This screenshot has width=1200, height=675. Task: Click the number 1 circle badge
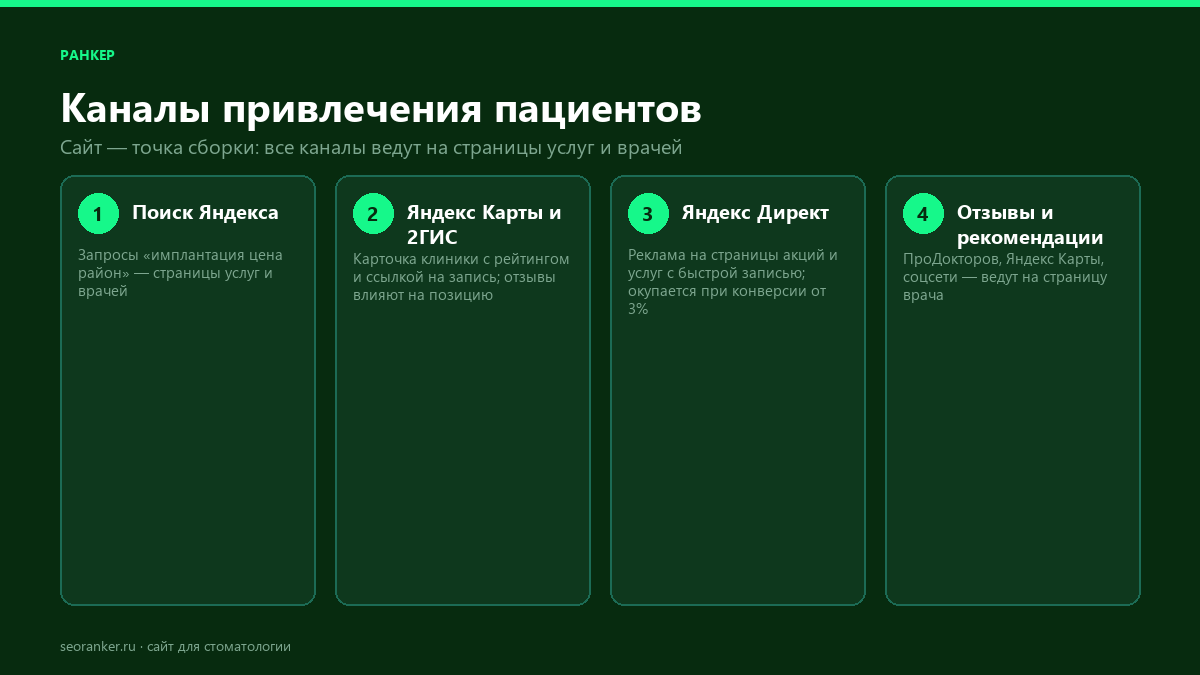coord(98,213)
